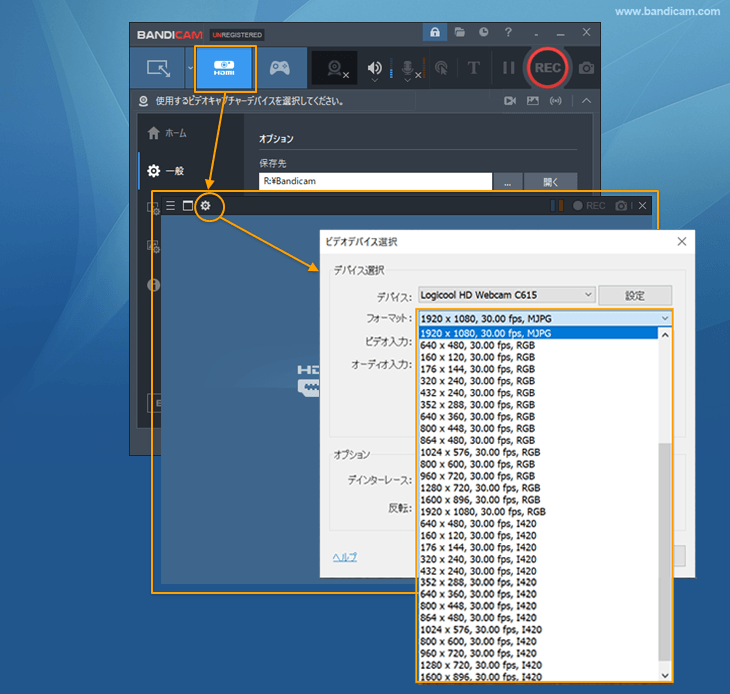Click broadcast signal icon in status bar
The height and width of the screenshot is (694, 730).
pyautogui.click(x=555, y=101)
